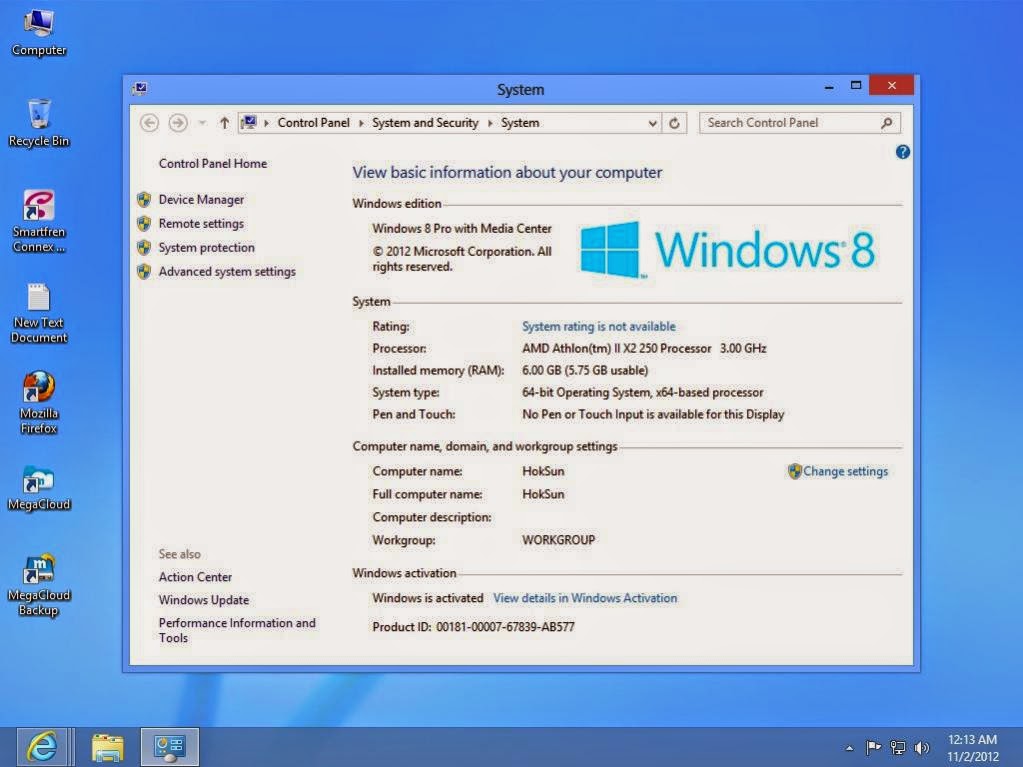
Task: Click the WORKGROUP value text
Action: pyautogui.click(x=558, y=541)
